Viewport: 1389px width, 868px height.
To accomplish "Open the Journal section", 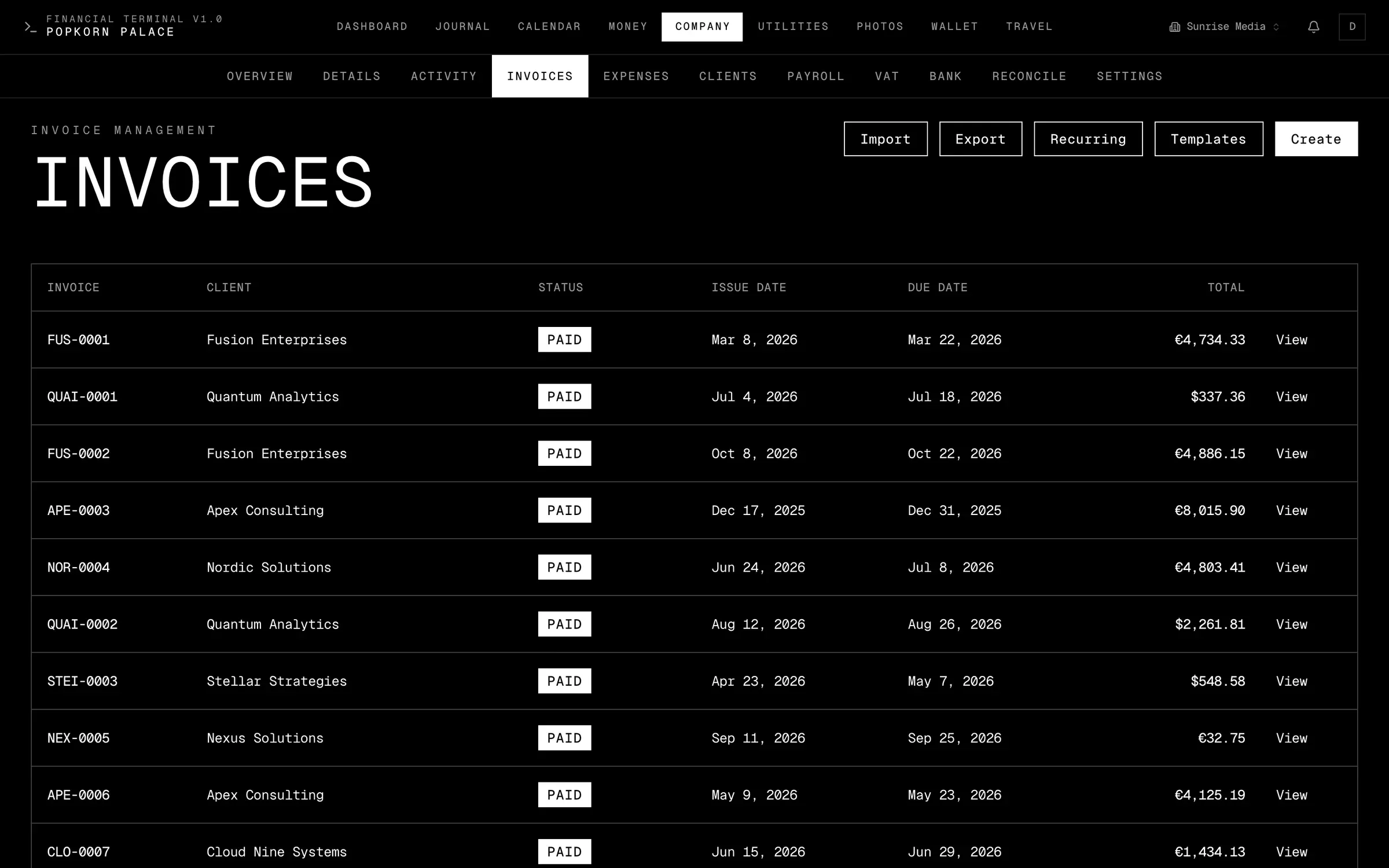I will 462,27.
